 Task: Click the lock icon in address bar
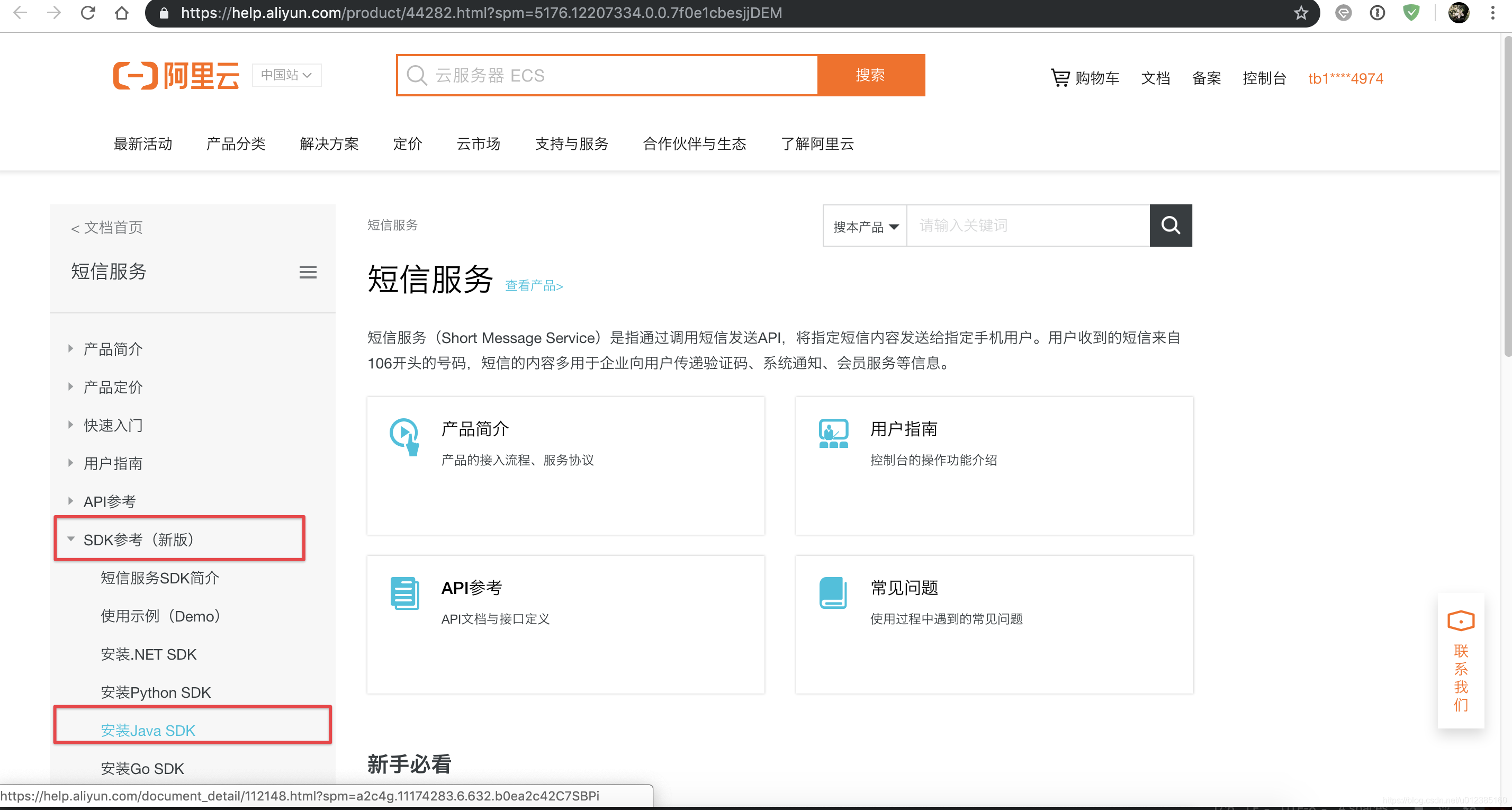pyautogui.click(x=164, y=13)
